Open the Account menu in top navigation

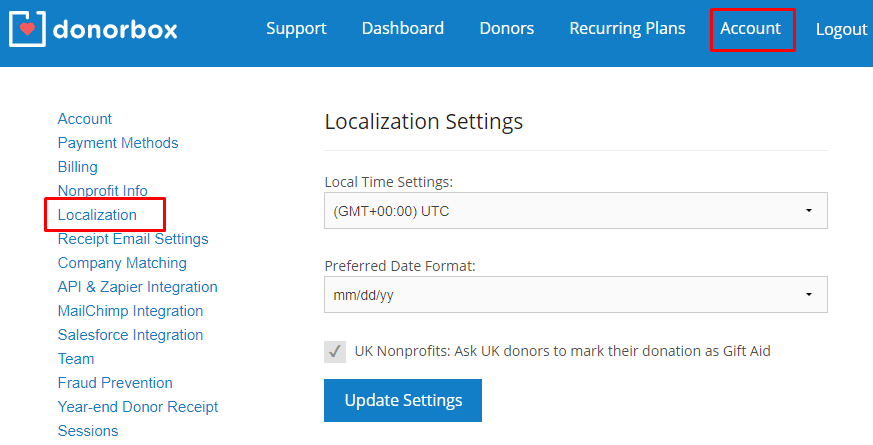[x=751, y=28]
